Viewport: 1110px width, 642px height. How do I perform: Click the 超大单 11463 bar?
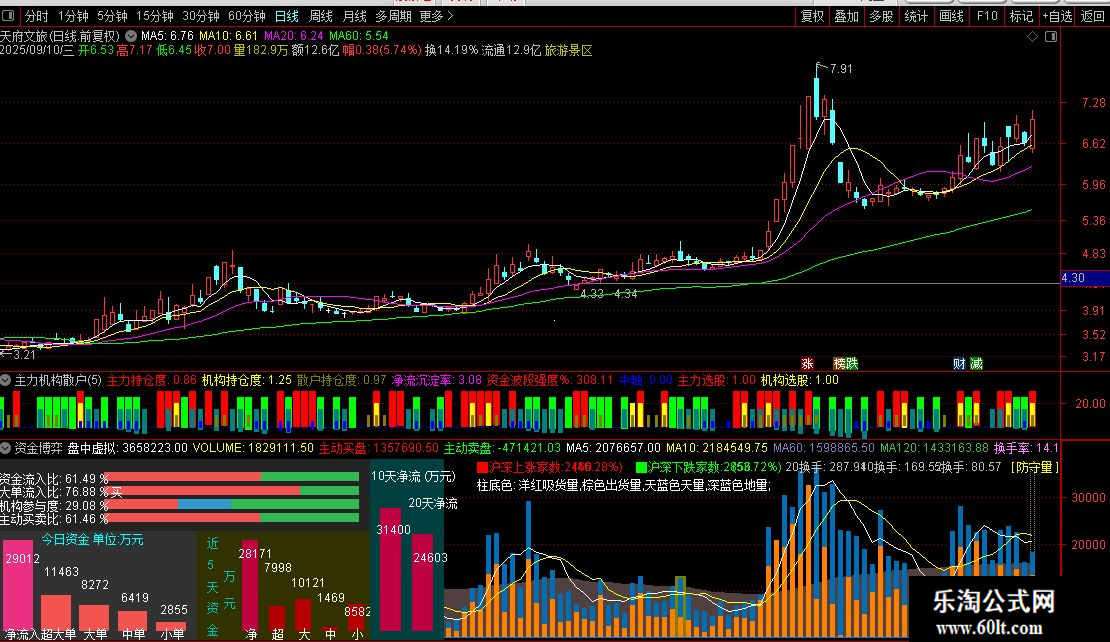(56, 612)
